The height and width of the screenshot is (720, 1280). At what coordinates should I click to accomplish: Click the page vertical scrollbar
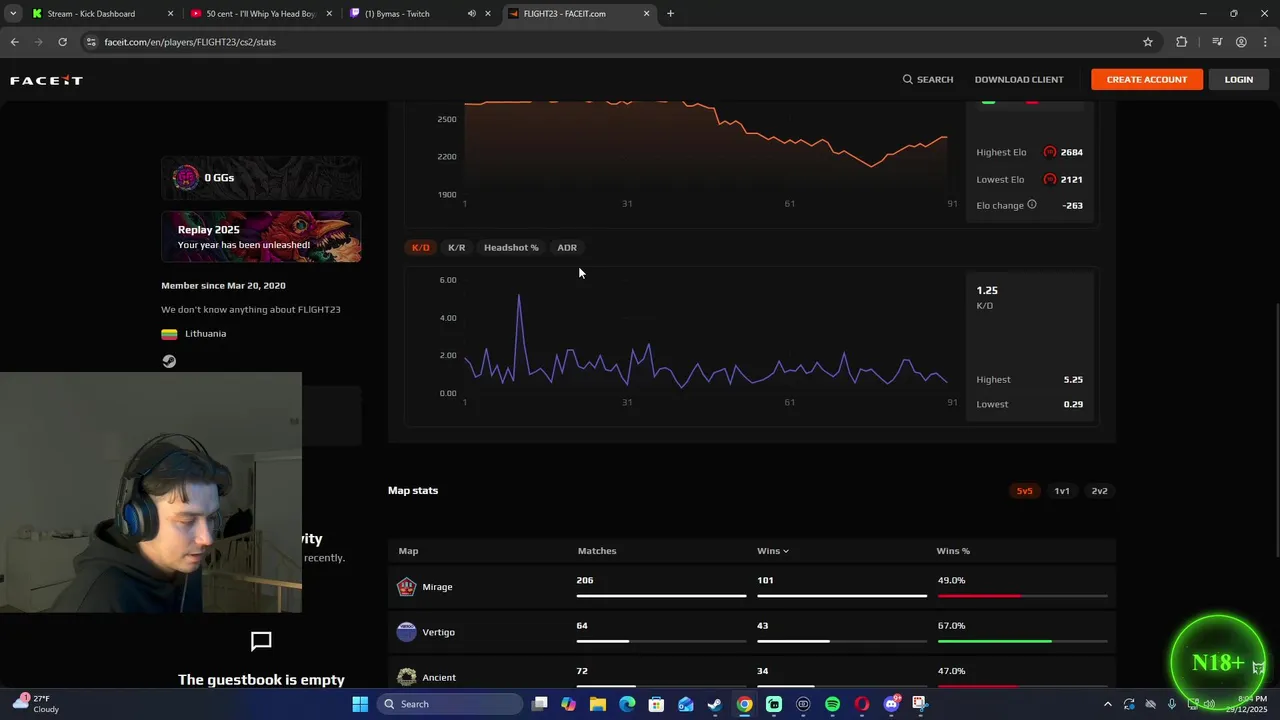tap(1276, 430)
